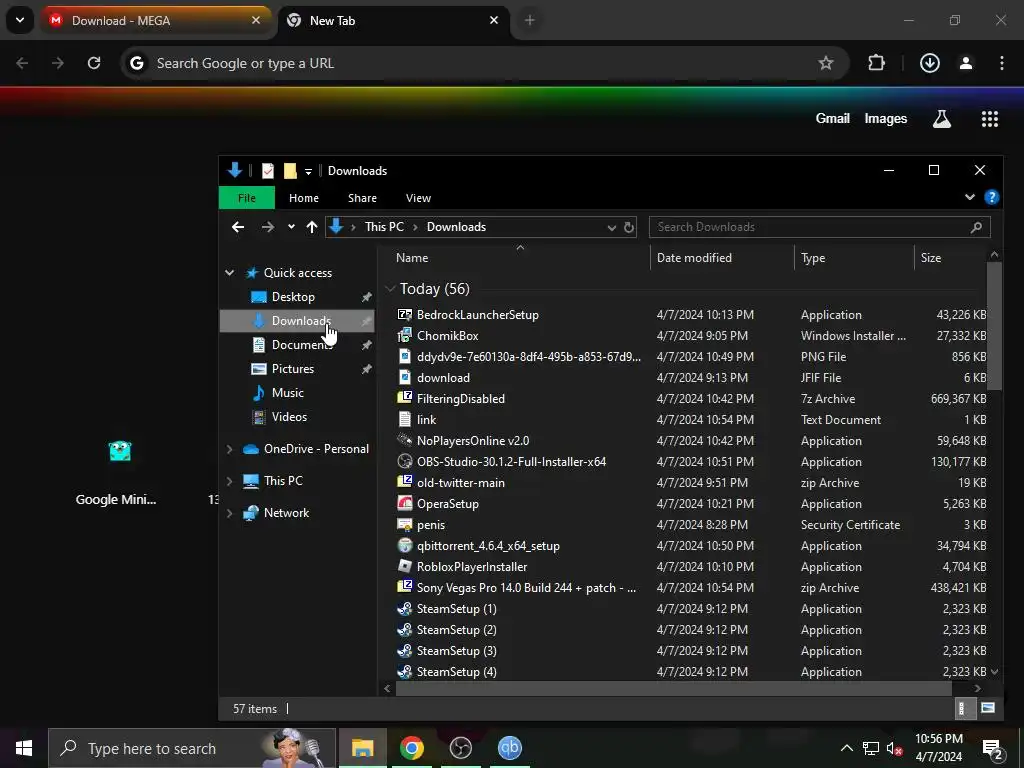
Task: Open the Share ribbon tab
Action: 362,198
